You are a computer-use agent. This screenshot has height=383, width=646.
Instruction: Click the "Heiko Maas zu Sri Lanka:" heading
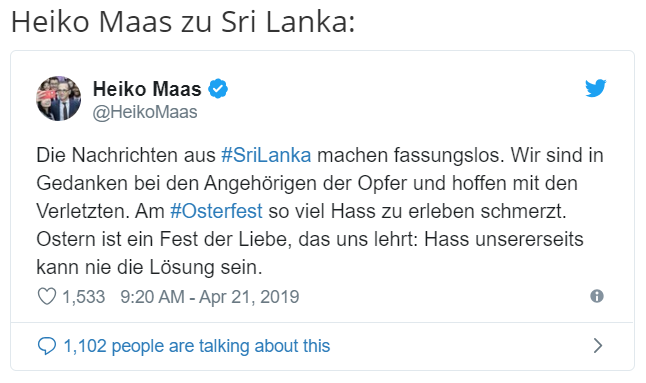click(x=183, y=22)
